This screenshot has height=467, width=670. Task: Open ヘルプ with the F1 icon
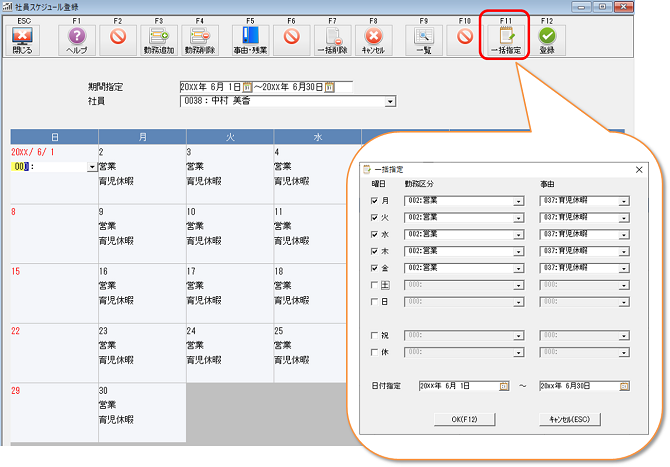76,40
